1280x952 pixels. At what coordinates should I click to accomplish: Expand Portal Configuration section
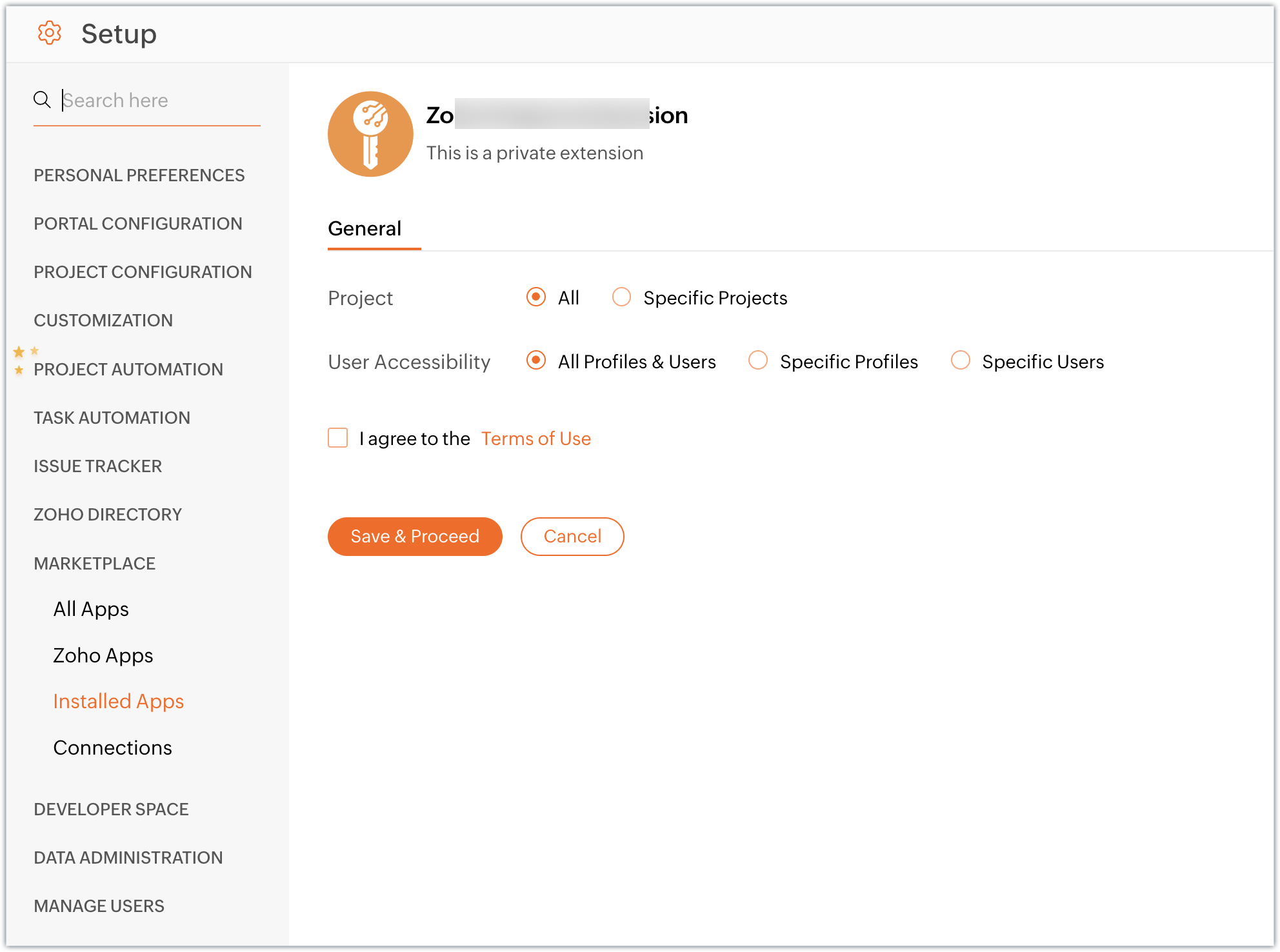point(138,224)
